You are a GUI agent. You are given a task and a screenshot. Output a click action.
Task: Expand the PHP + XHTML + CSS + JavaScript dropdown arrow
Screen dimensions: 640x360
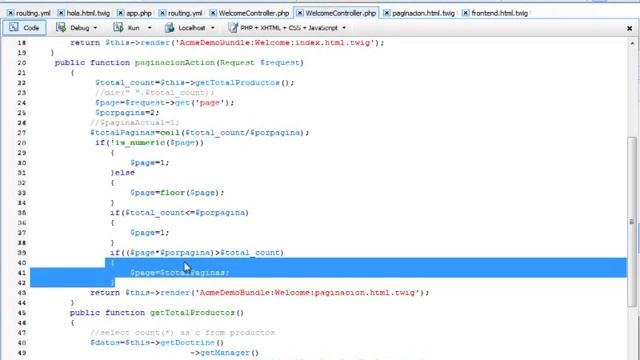pyautogui.click(x=344, y=28)
